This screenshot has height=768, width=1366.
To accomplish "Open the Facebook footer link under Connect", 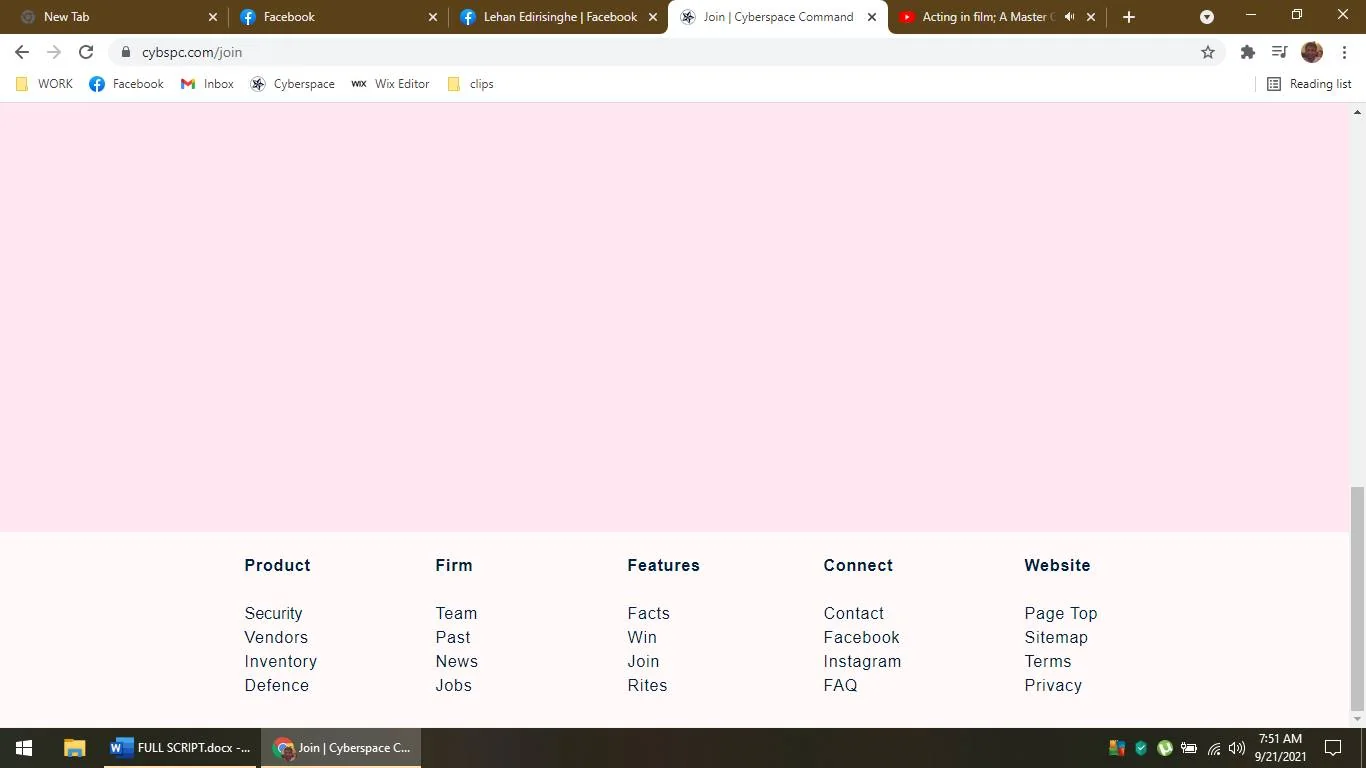I will [x=862, y=637].
